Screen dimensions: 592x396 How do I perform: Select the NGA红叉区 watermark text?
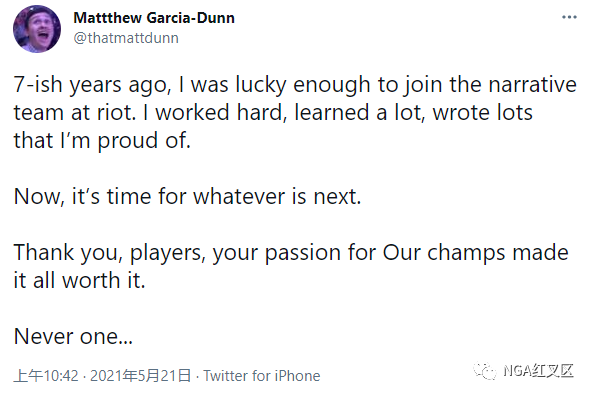538,371
